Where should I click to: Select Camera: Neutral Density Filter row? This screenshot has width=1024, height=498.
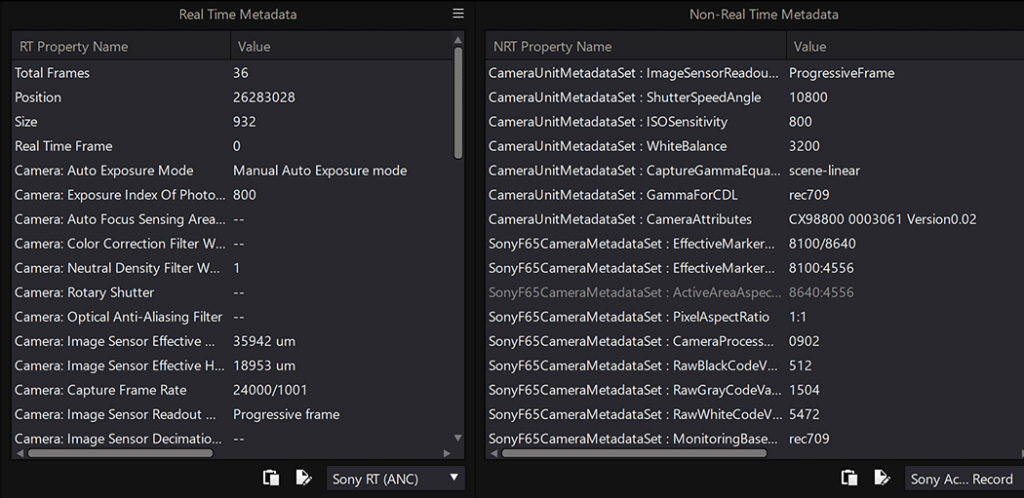point(232,268)
